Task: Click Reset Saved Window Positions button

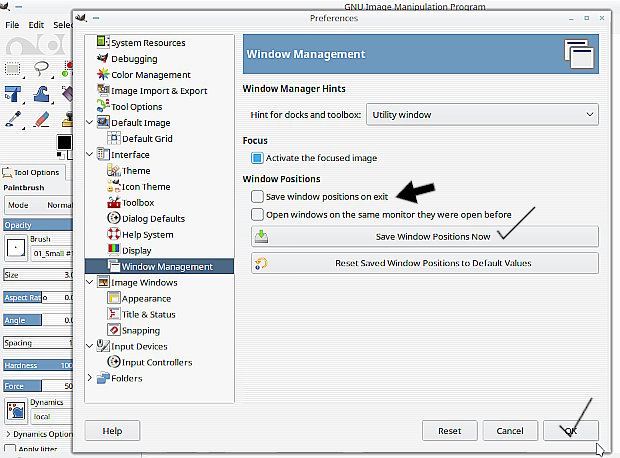Action: pos(425,263)
